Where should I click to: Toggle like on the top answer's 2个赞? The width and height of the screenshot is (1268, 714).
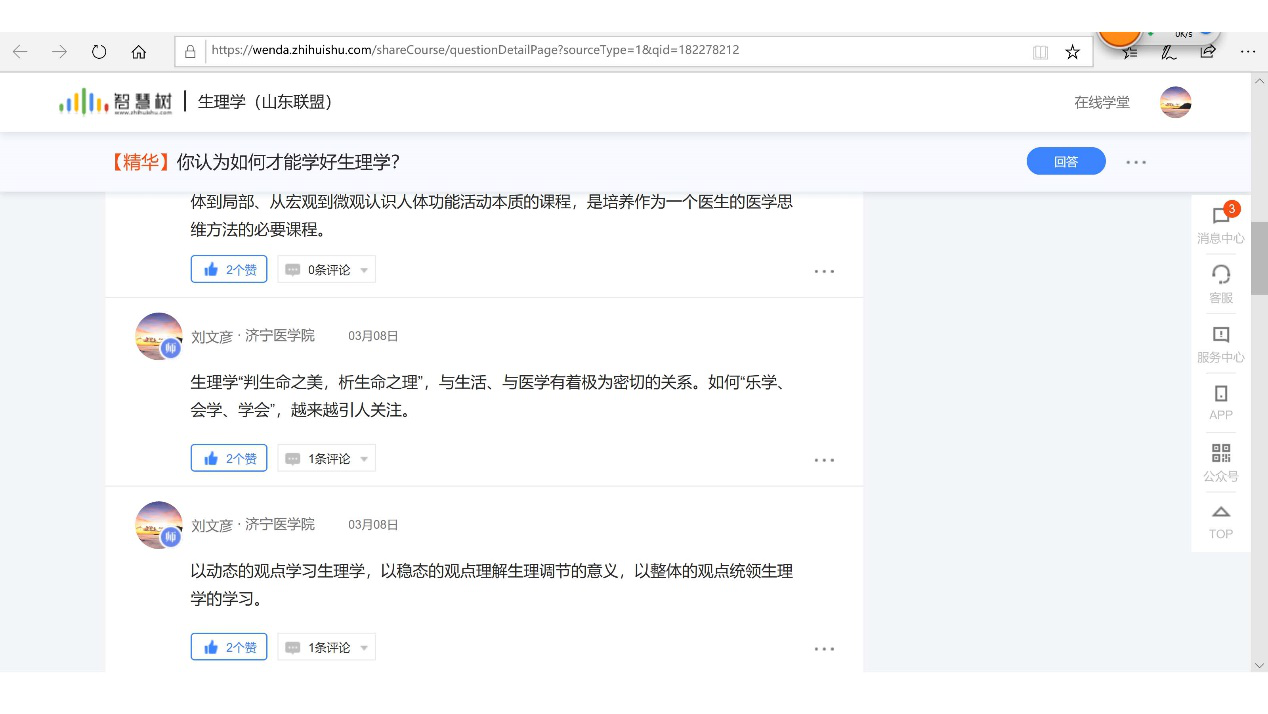click(229, 269)
